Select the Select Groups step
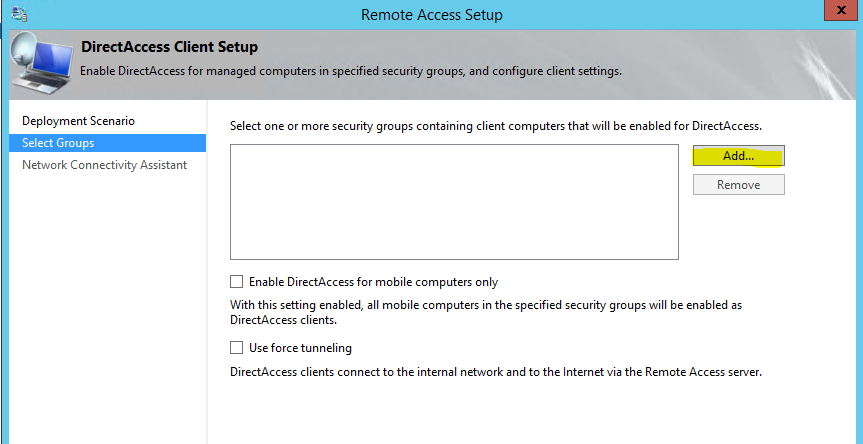Viewport: 863px width, 444px height. coord(108,143)
